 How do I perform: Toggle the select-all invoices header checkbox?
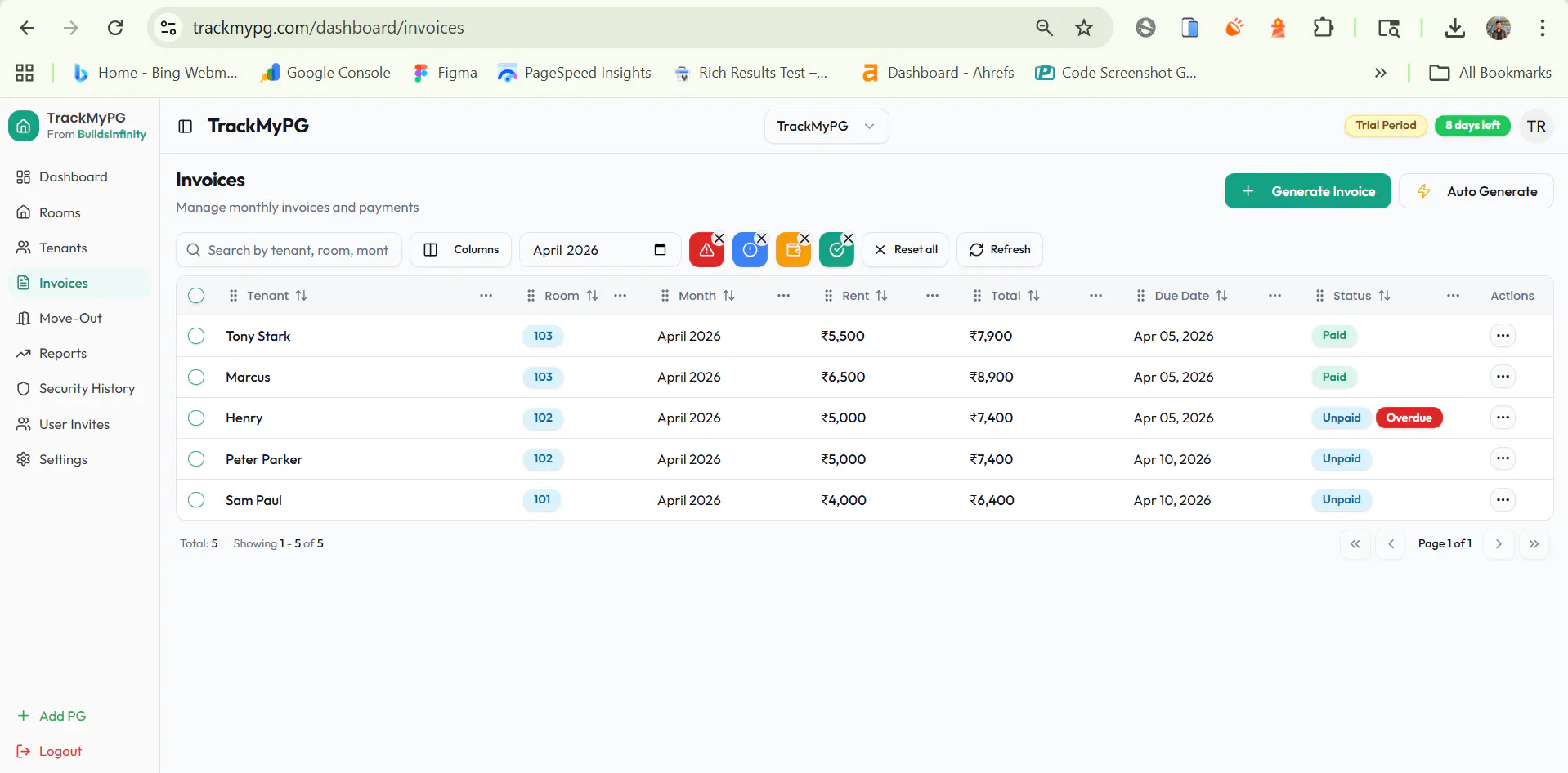pyautogui.click(x=196, y=296)
